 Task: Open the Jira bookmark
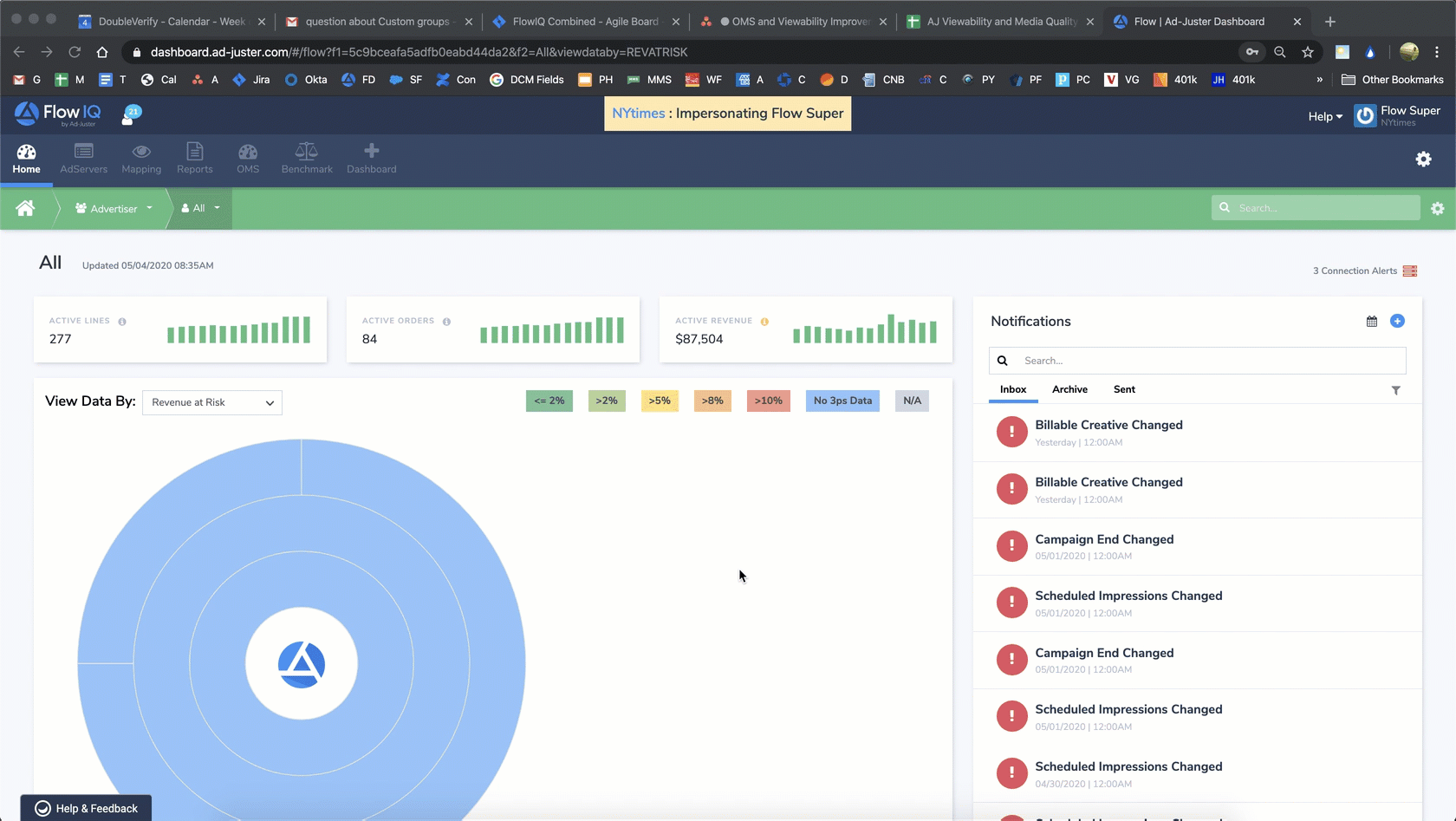[251, 80]
